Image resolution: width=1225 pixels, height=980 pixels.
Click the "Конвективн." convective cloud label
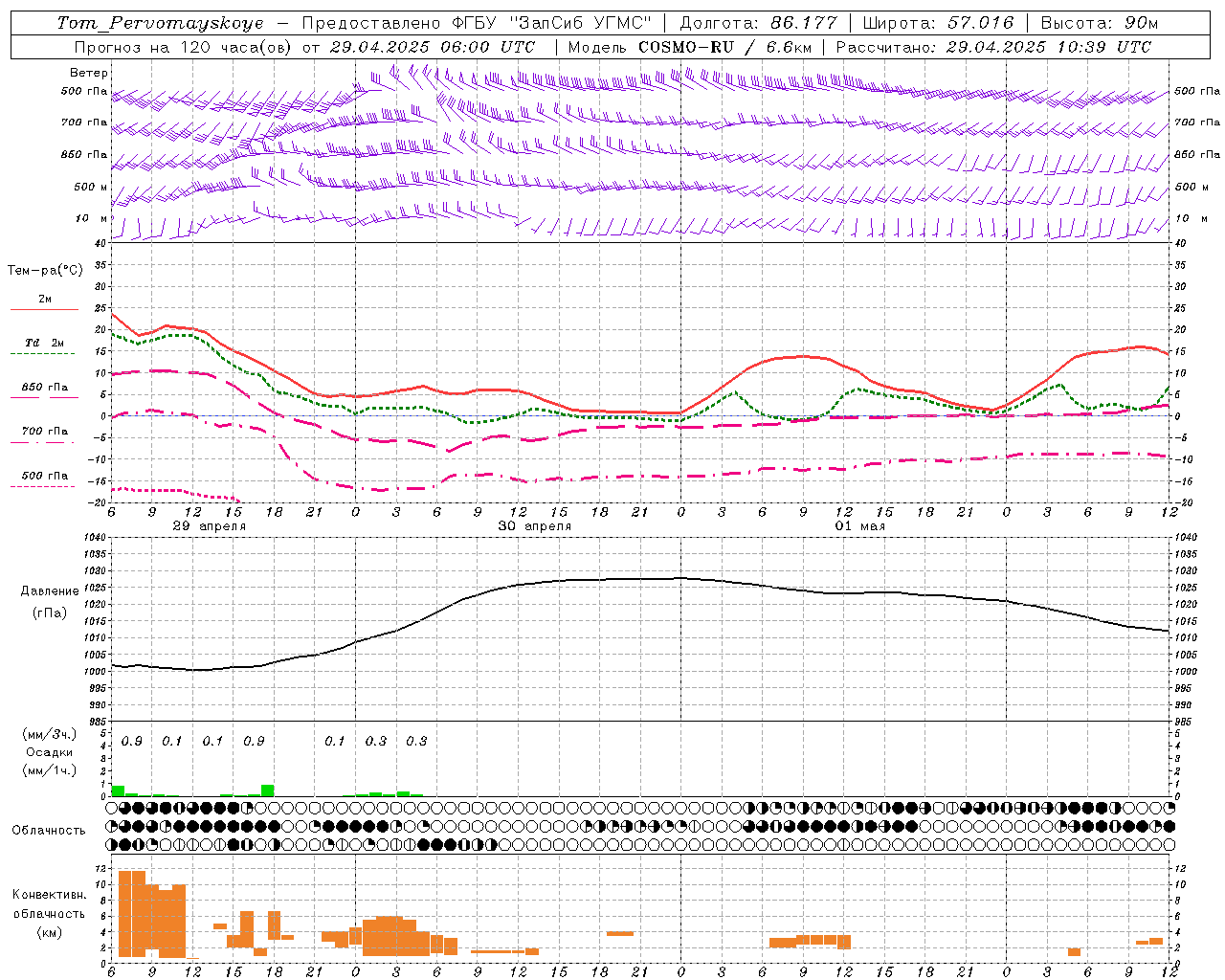pos(50,895)
